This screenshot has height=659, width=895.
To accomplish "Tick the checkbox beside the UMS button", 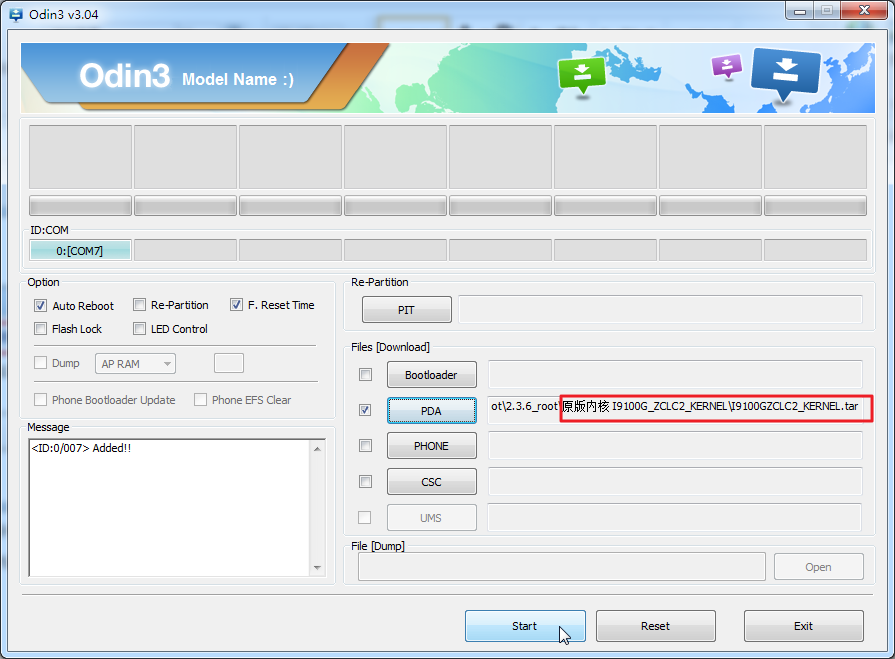I will click(x=364, y=518).
